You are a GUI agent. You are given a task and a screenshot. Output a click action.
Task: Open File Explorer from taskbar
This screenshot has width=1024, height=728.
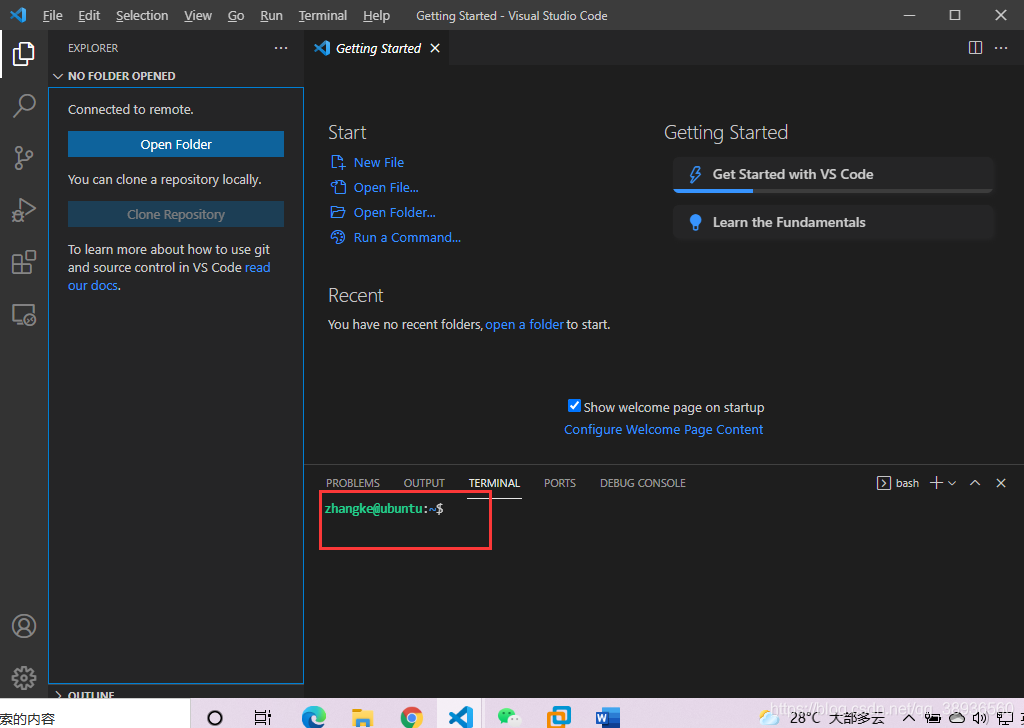362,718
